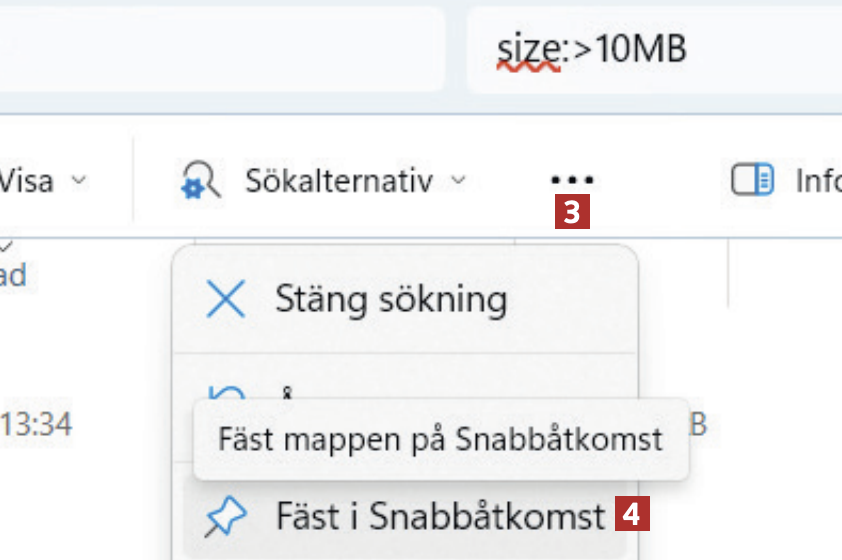Click the Sökalternativ toolbar label
The width and height of the screenshot is (842, 560).
click(339, 182)
